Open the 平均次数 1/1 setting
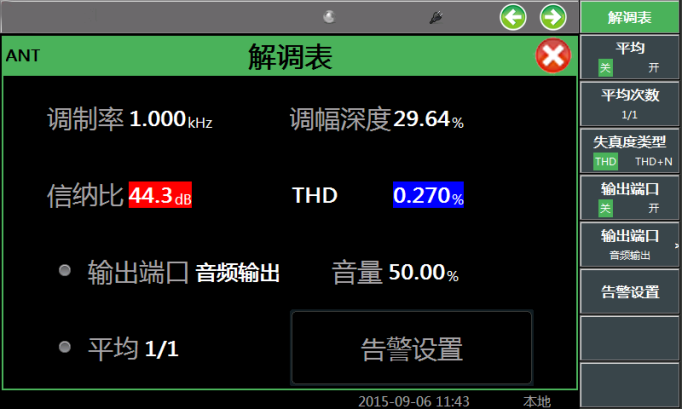 [x=630, y=105]
